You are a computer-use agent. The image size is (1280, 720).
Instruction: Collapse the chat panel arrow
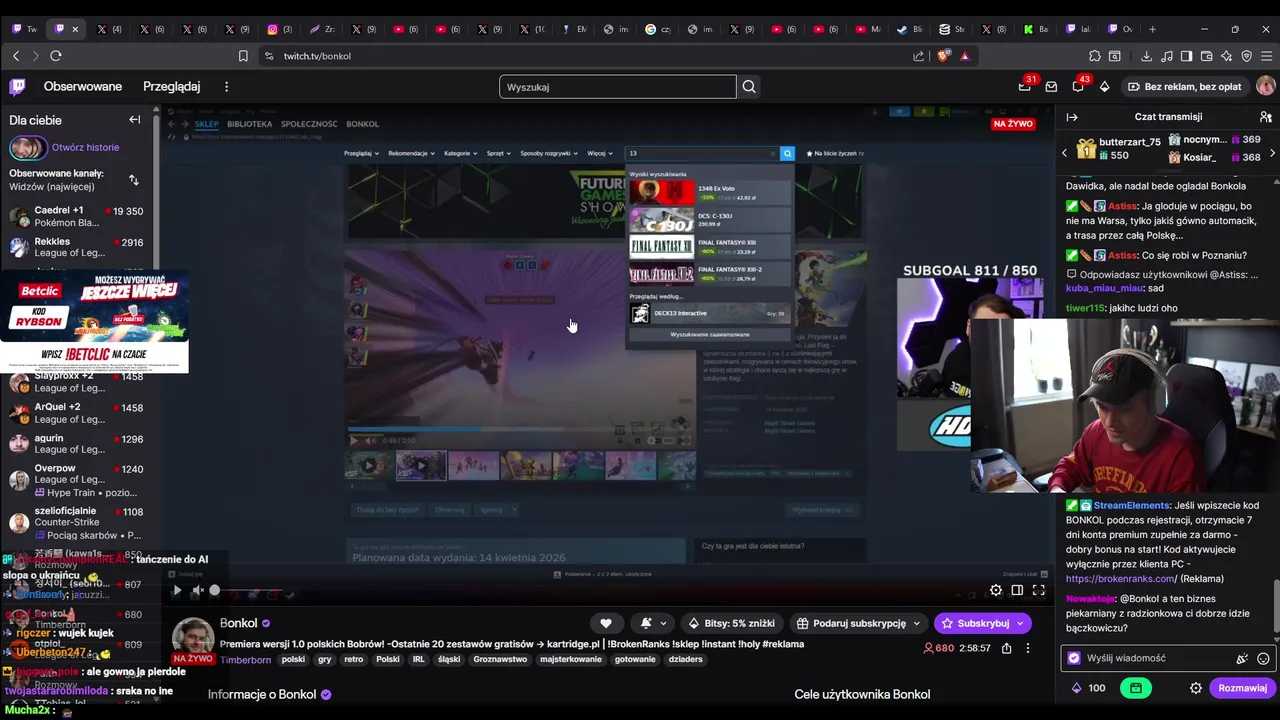[x=1072, y=117]
